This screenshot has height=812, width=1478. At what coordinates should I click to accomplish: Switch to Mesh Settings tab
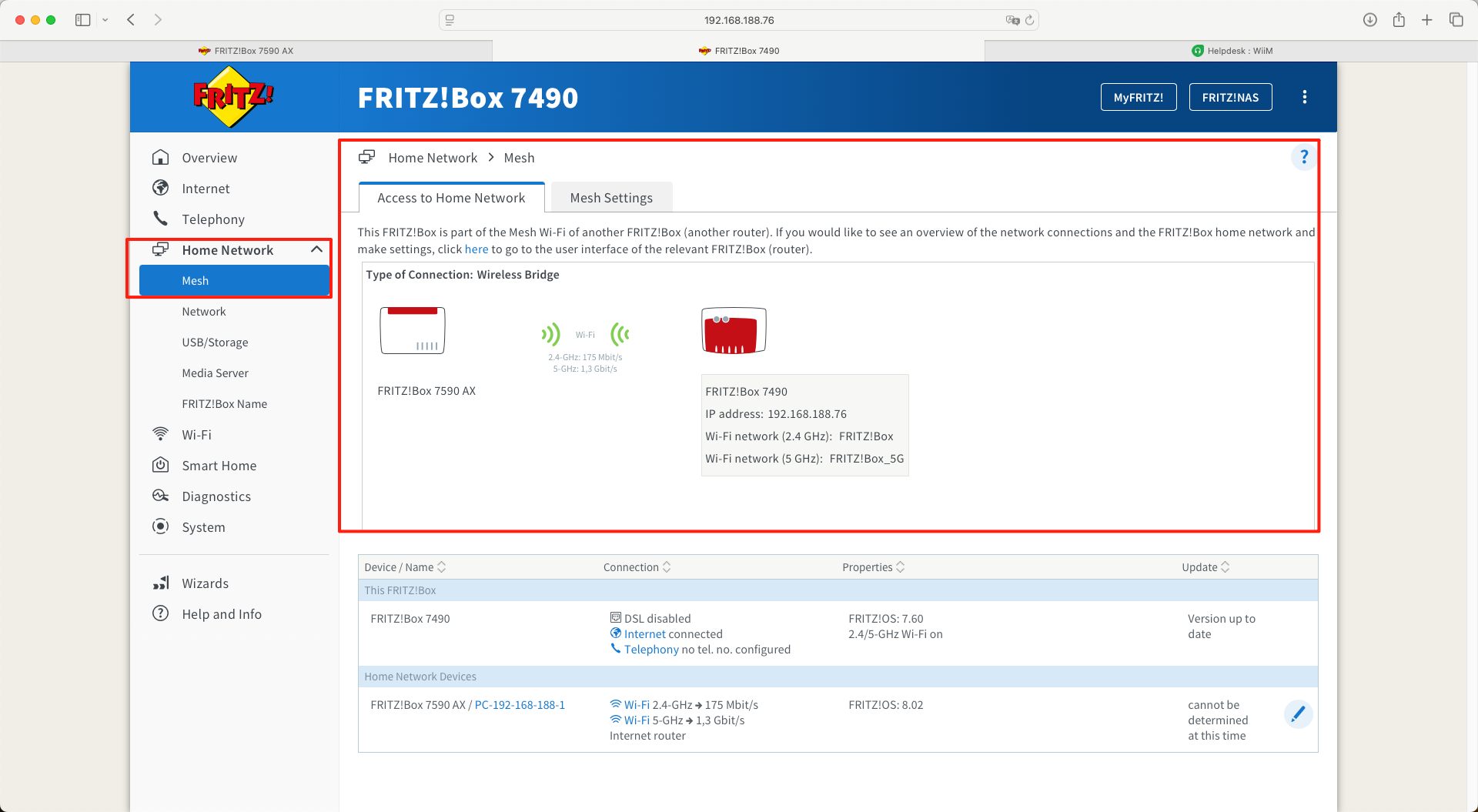pos(611,198)
